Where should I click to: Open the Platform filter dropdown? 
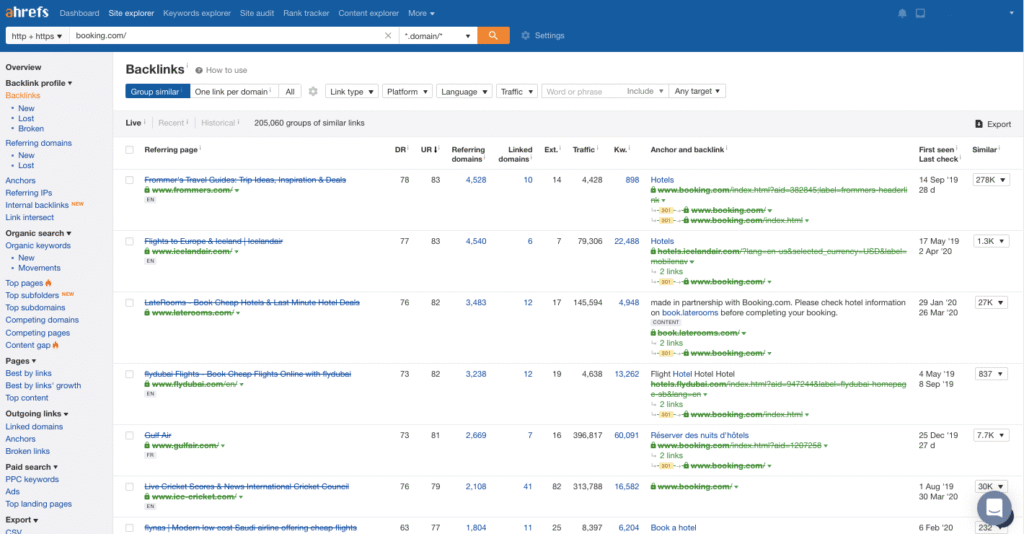point(407,91)
